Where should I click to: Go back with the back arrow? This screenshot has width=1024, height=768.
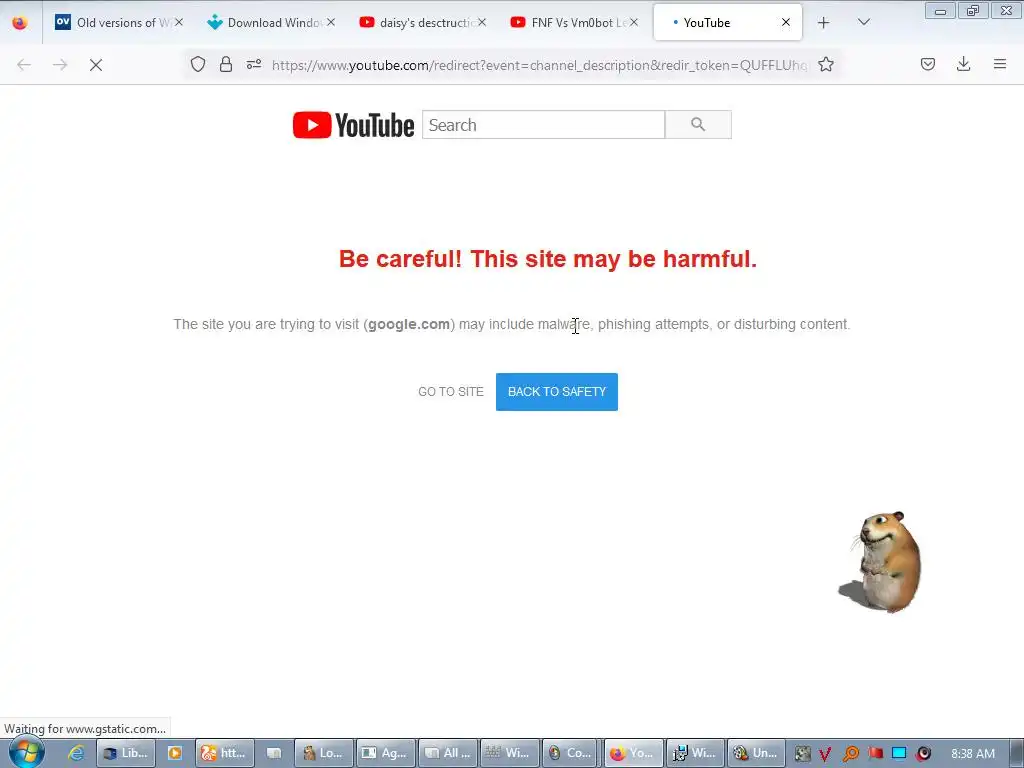point(24,65)
